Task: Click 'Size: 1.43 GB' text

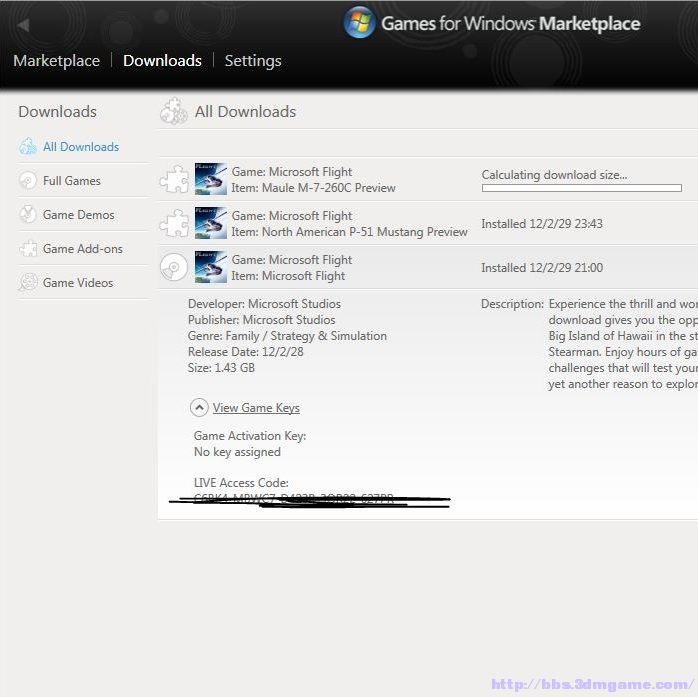Action: (221, 368)
